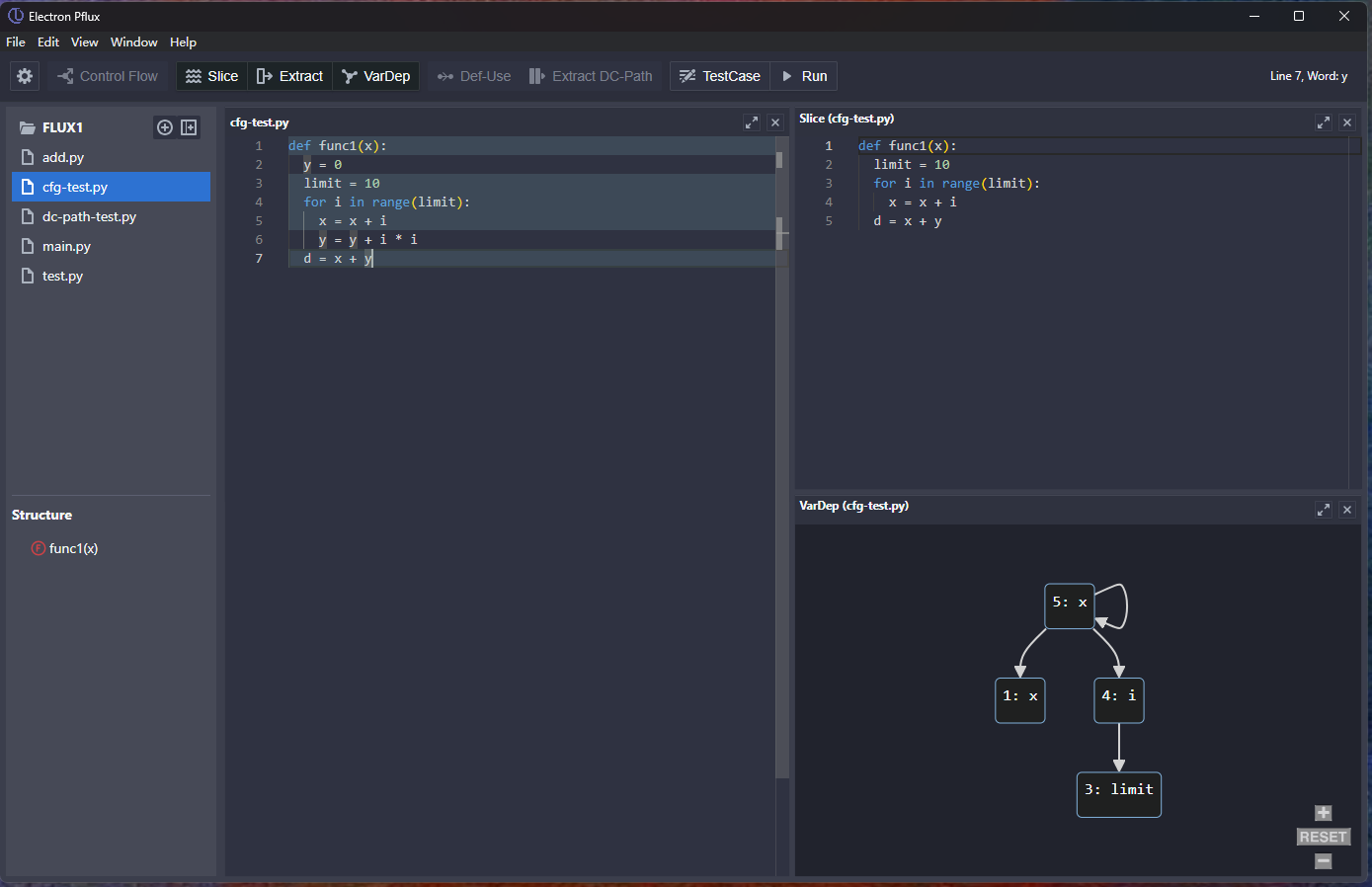Expand the cfg-test.py editor to fullscreen
Screen dimensions: 1372x887
click(x=752, y=122)
